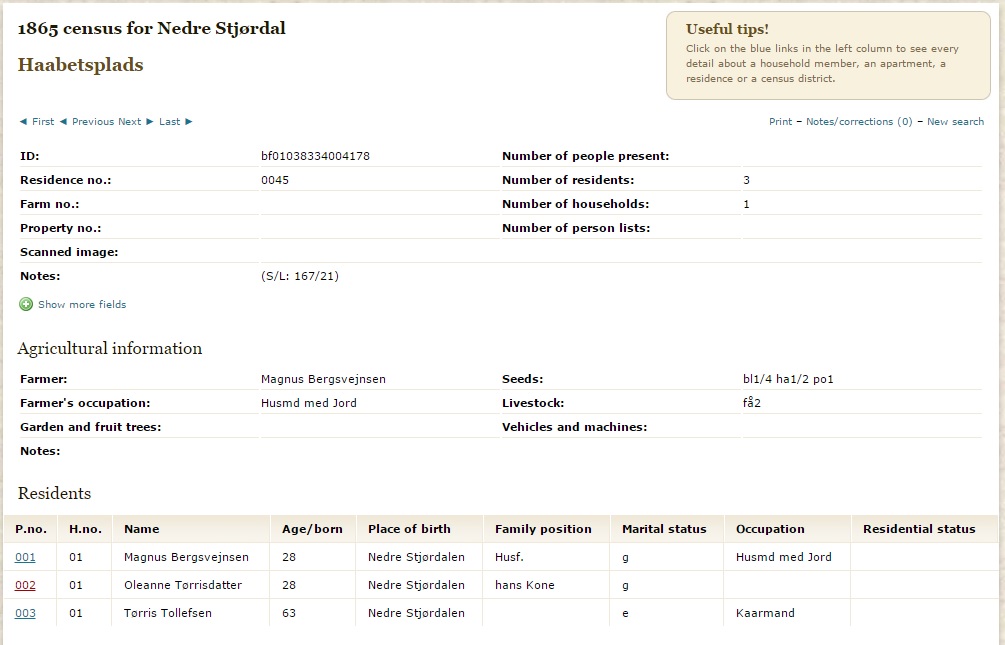This screenshot has width=1005, height=645.
Task: Click the green plus icon to show more fields
Action: click(26, 305)
